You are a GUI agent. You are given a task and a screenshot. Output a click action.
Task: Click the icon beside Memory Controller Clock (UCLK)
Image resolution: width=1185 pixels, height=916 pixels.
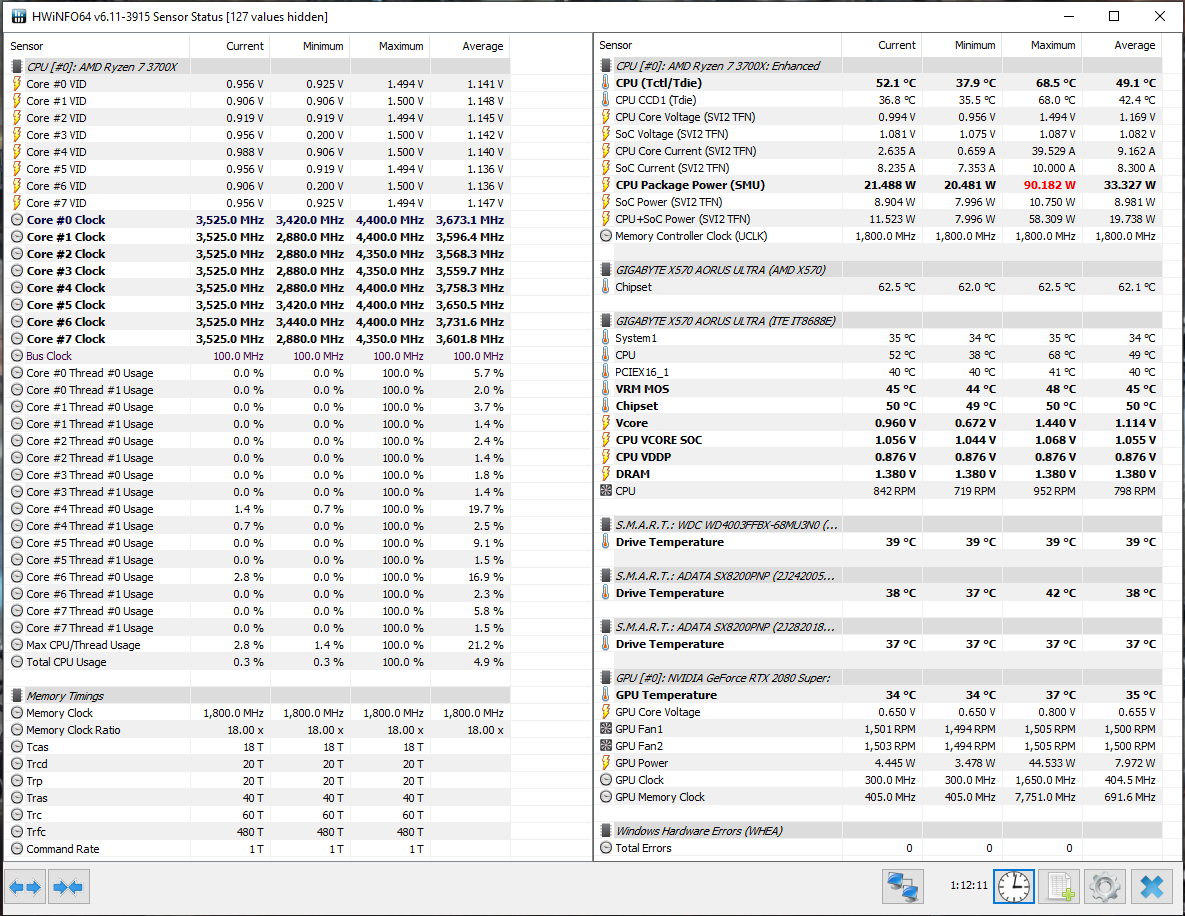(x=605, y=236)
